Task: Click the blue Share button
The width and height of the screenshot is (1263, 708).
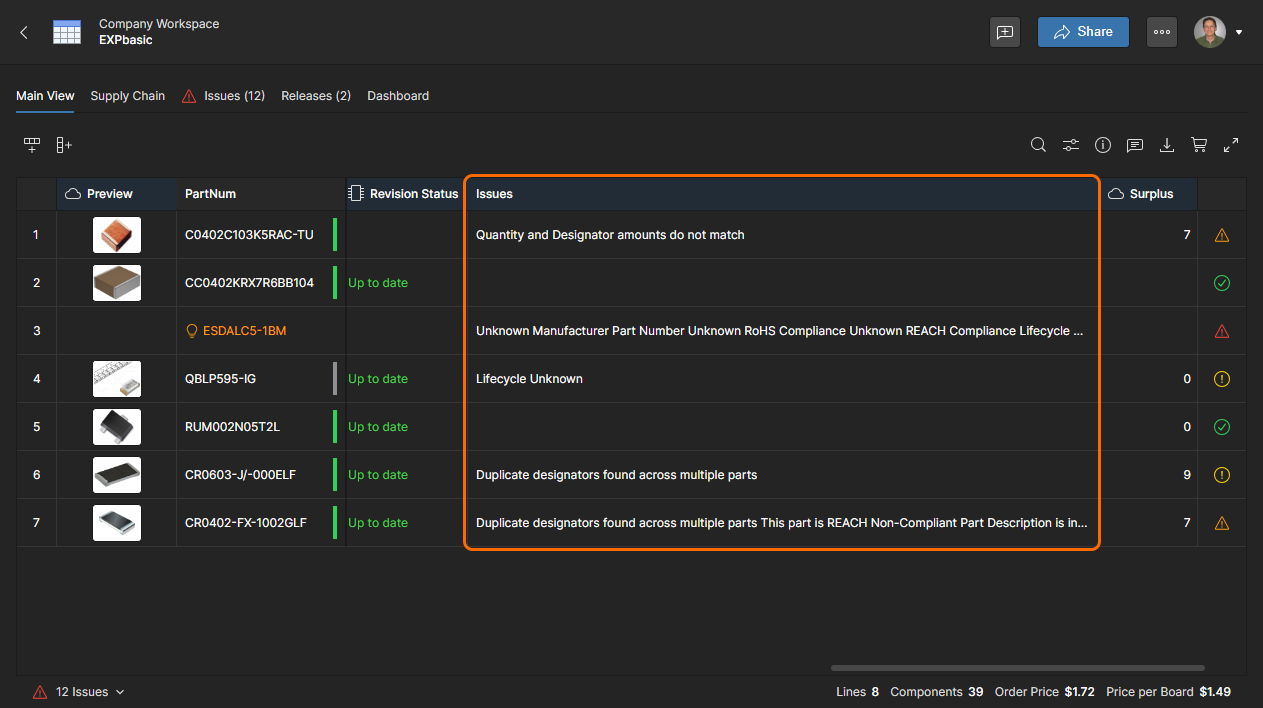Action: (x=1083, y=32)
